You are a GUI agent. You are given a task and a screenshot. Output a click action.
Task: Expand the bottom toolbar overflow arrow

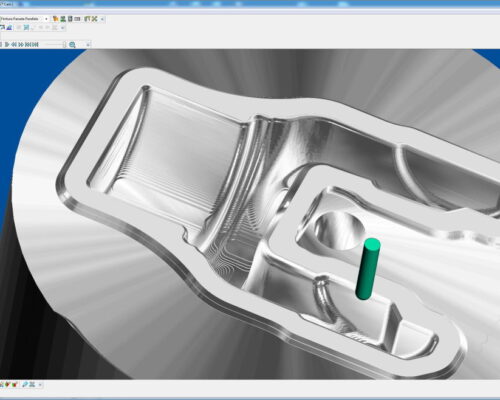click(x=40, y=385)
